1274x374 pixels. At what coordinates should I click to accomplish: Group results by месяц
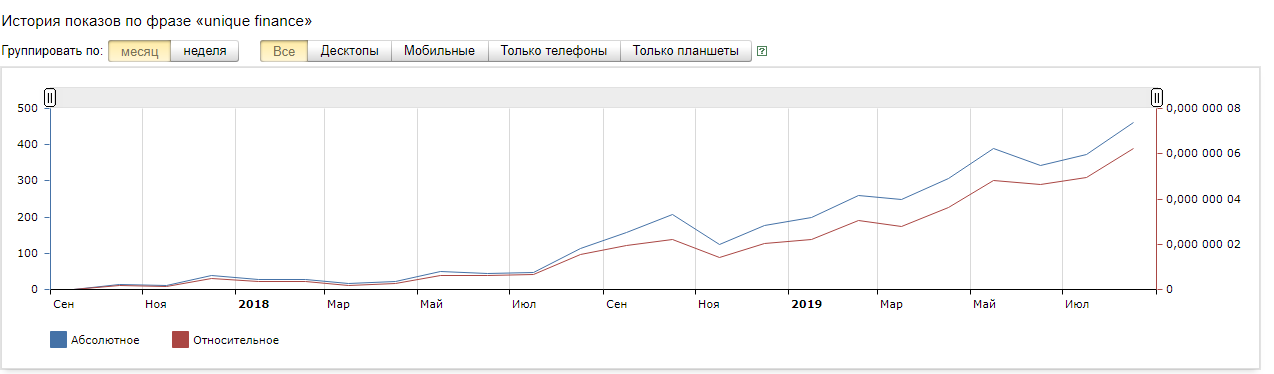[x=139, y=51]
